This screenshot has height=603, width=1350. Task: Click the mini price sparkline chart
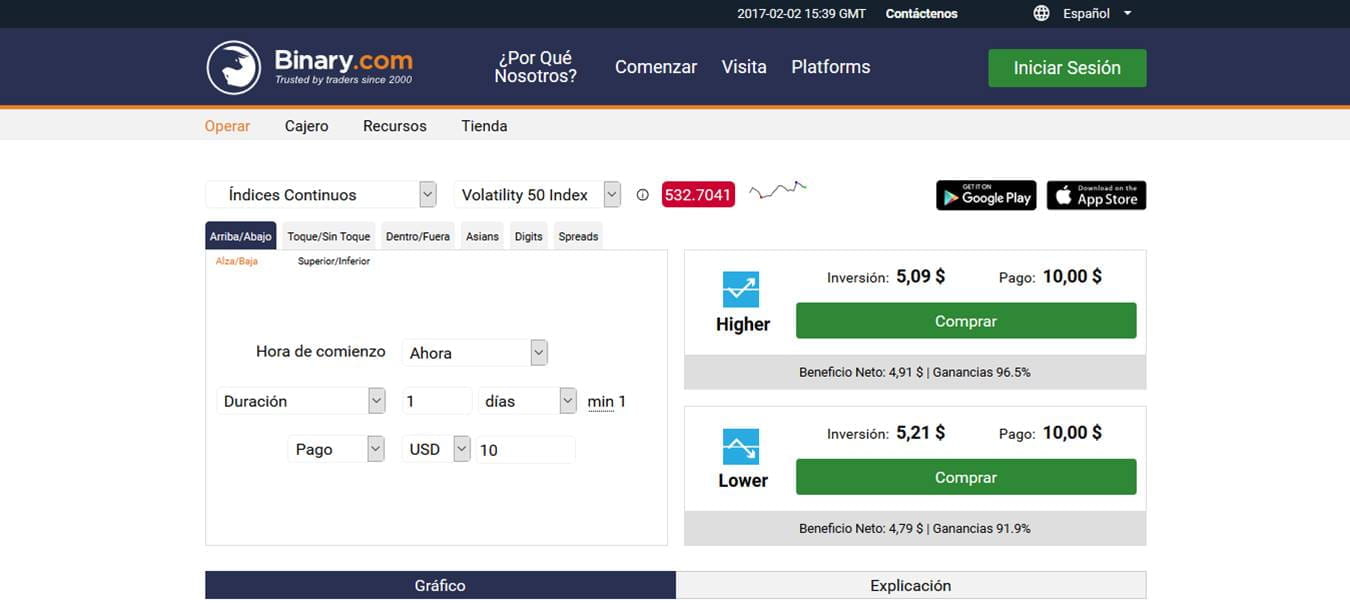coord(778,189)
